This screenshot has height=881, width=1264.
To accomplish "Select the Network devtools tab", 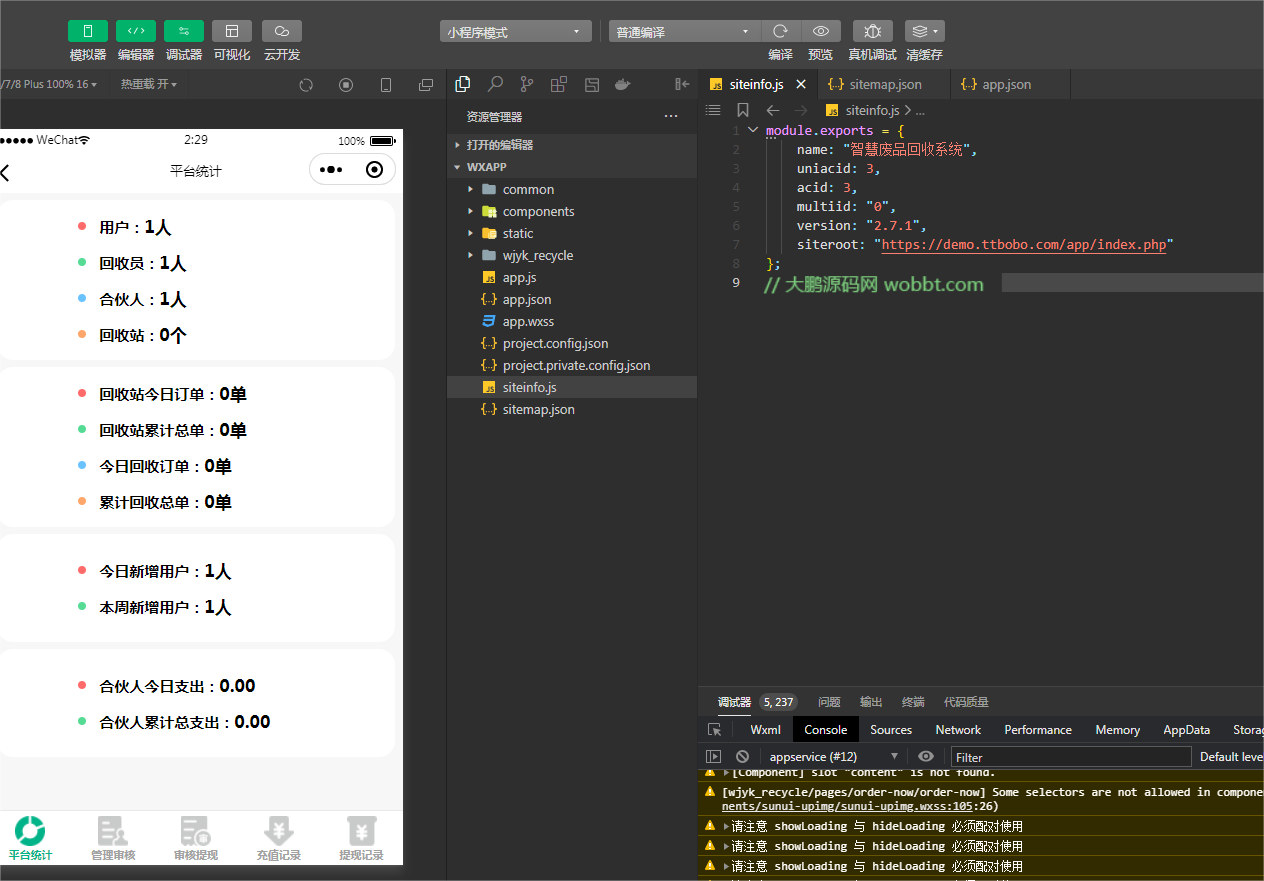I will (958, 730).
